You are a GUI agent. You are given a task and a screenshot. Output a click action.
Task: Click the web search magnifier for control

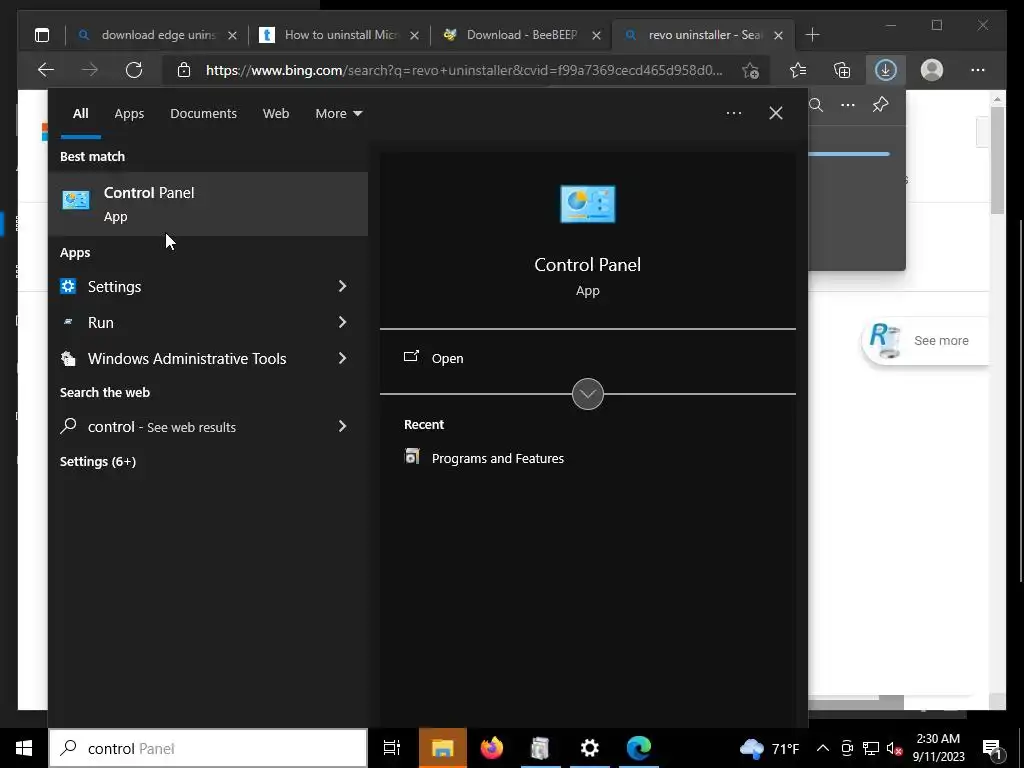pos(68,426)
